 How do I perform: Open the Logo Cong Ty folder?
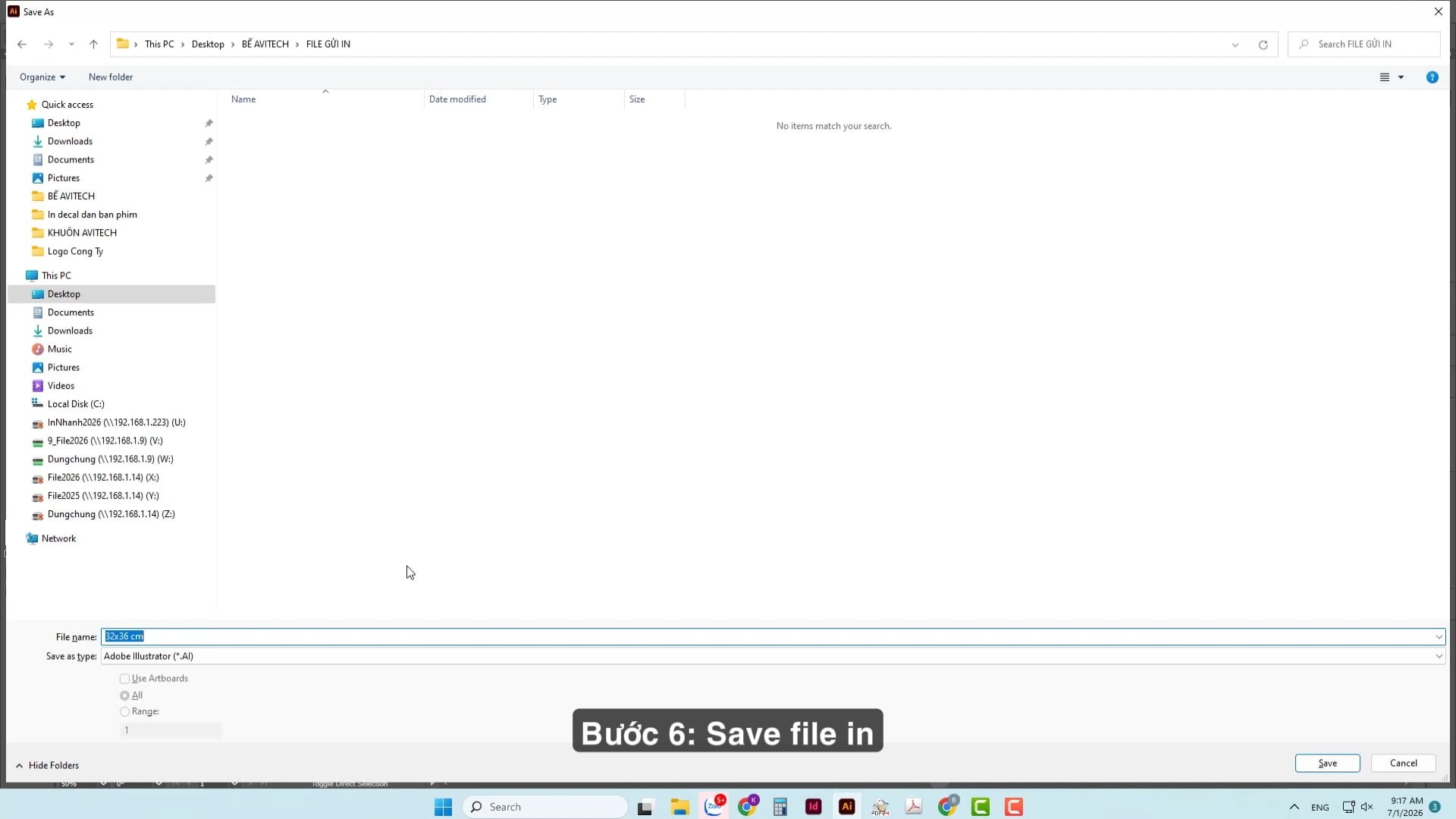coord(75,251)
